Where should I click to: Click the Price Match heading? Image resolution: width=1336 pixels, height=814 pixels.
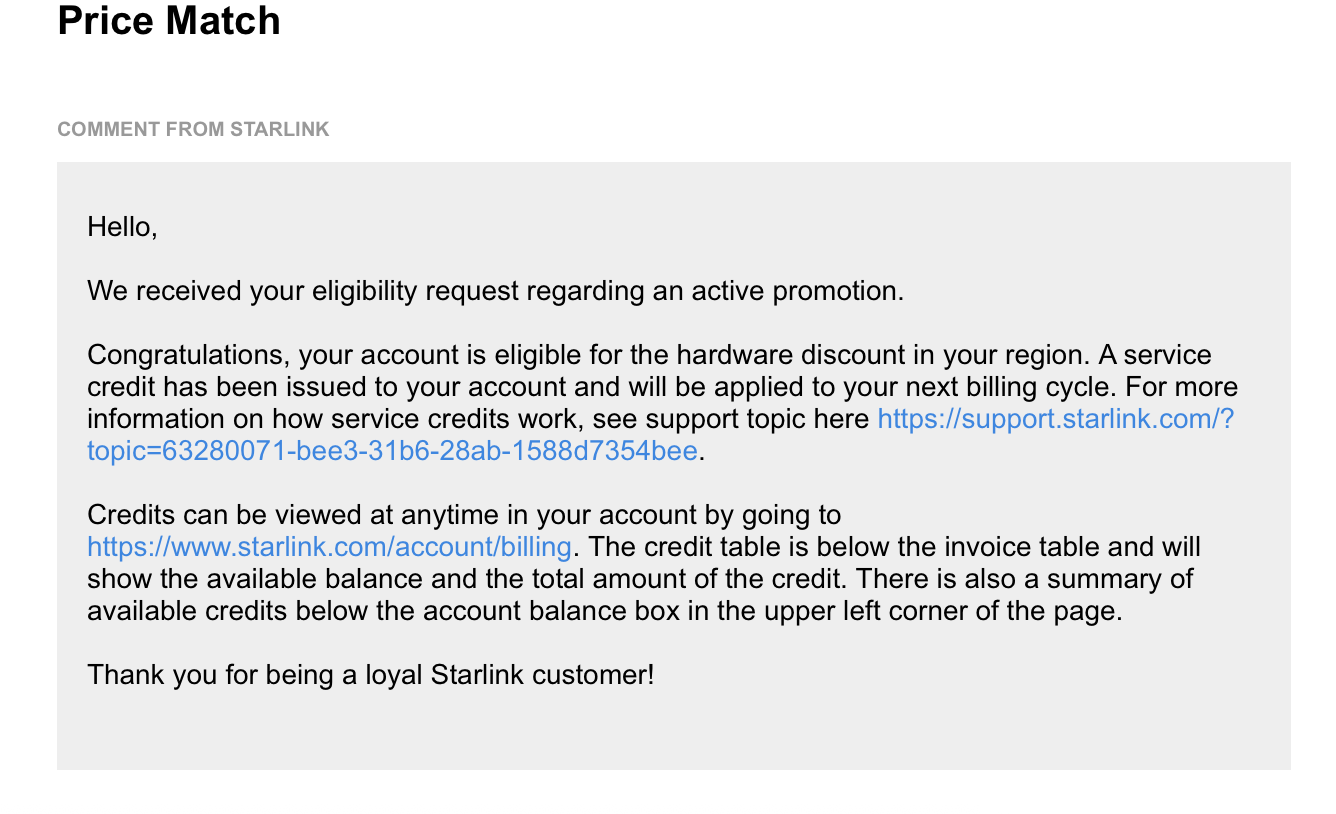point(169,20)
